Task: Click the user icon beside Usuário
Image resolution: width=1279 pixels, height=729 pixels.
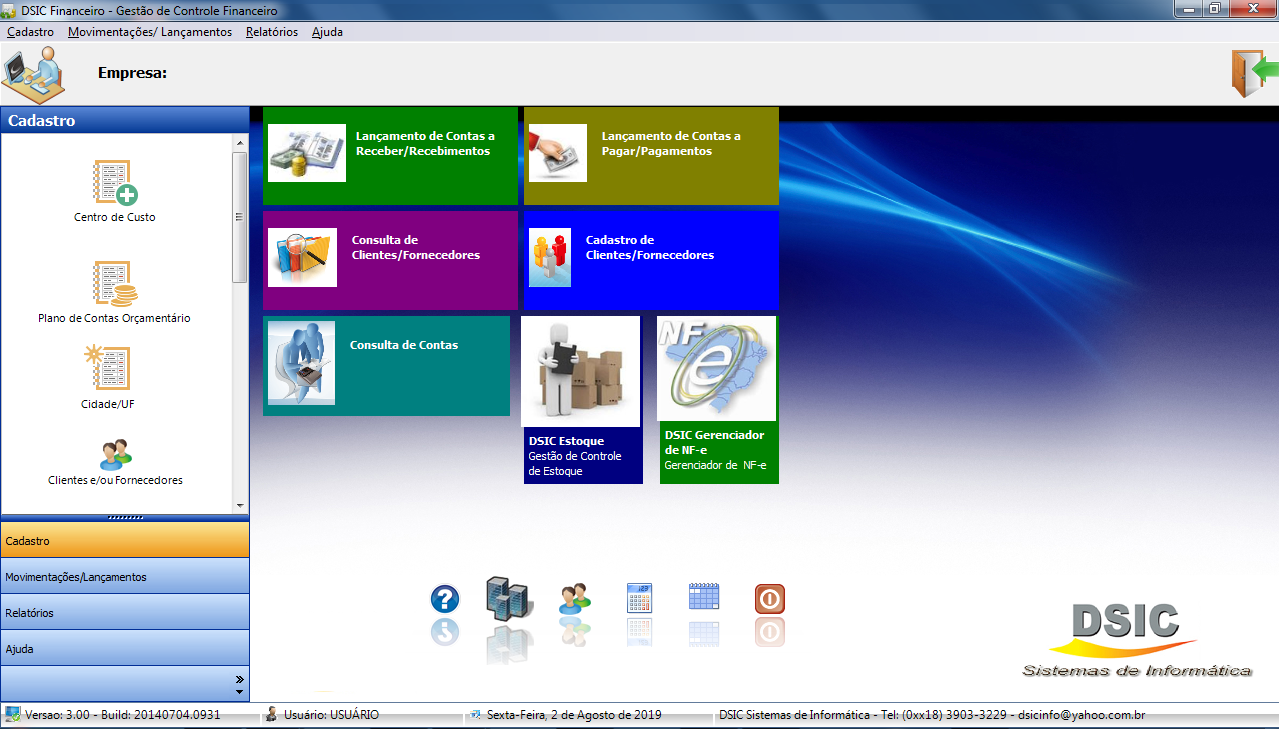Action: tap(271, 714)
